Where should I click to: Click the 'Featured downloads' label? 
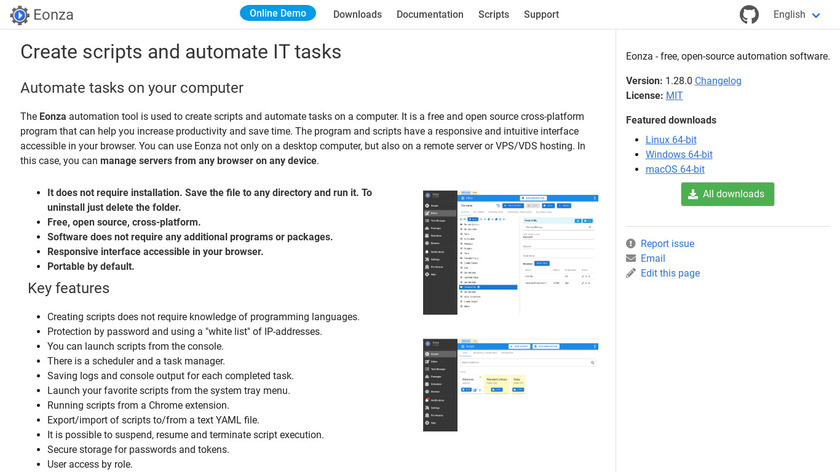(x=671, y=120)
